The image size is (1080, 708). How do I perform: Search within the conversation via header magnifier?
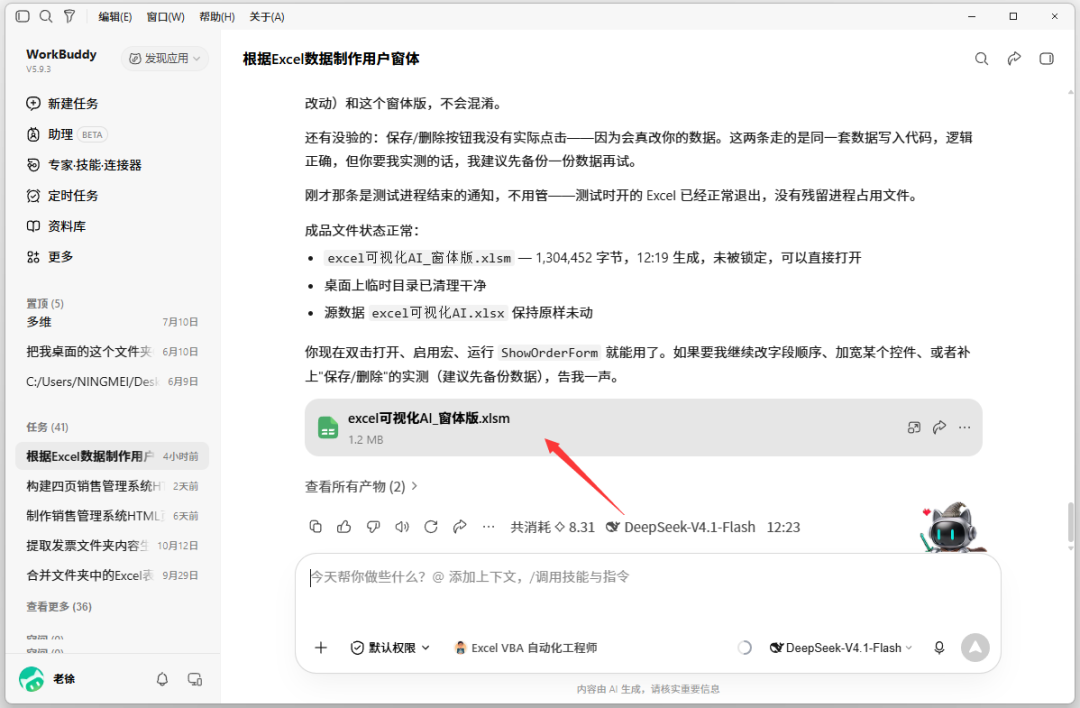click(982, 59)
